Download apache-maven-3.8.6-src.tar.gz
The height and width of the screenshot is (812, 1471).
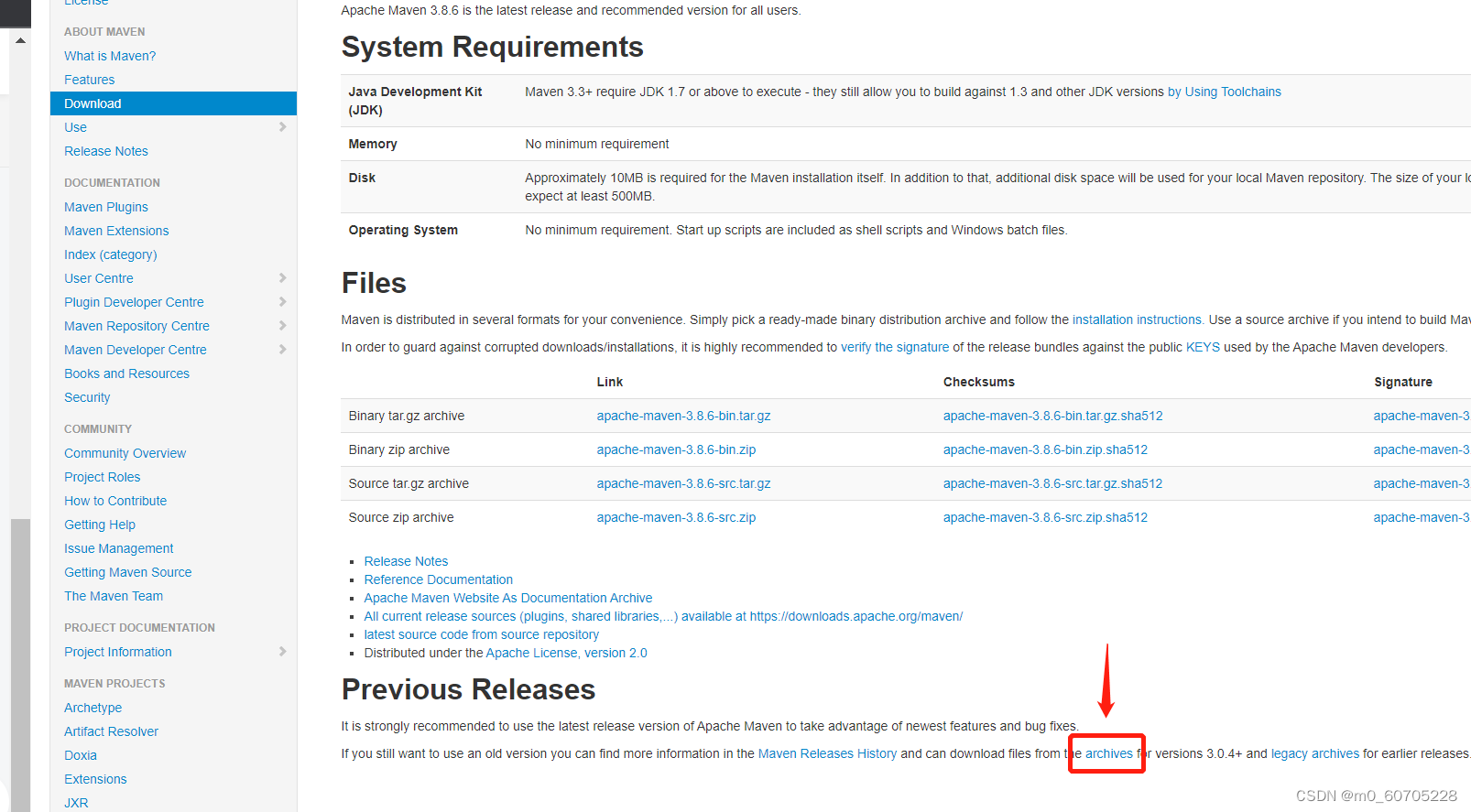[x=683, y=483]
